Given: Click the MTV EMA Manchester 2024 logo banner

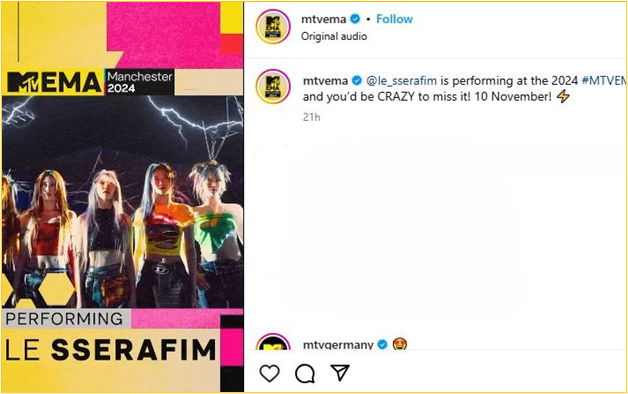Looking at the screenshot, I should pyautogui.click(x=91, y=82).
